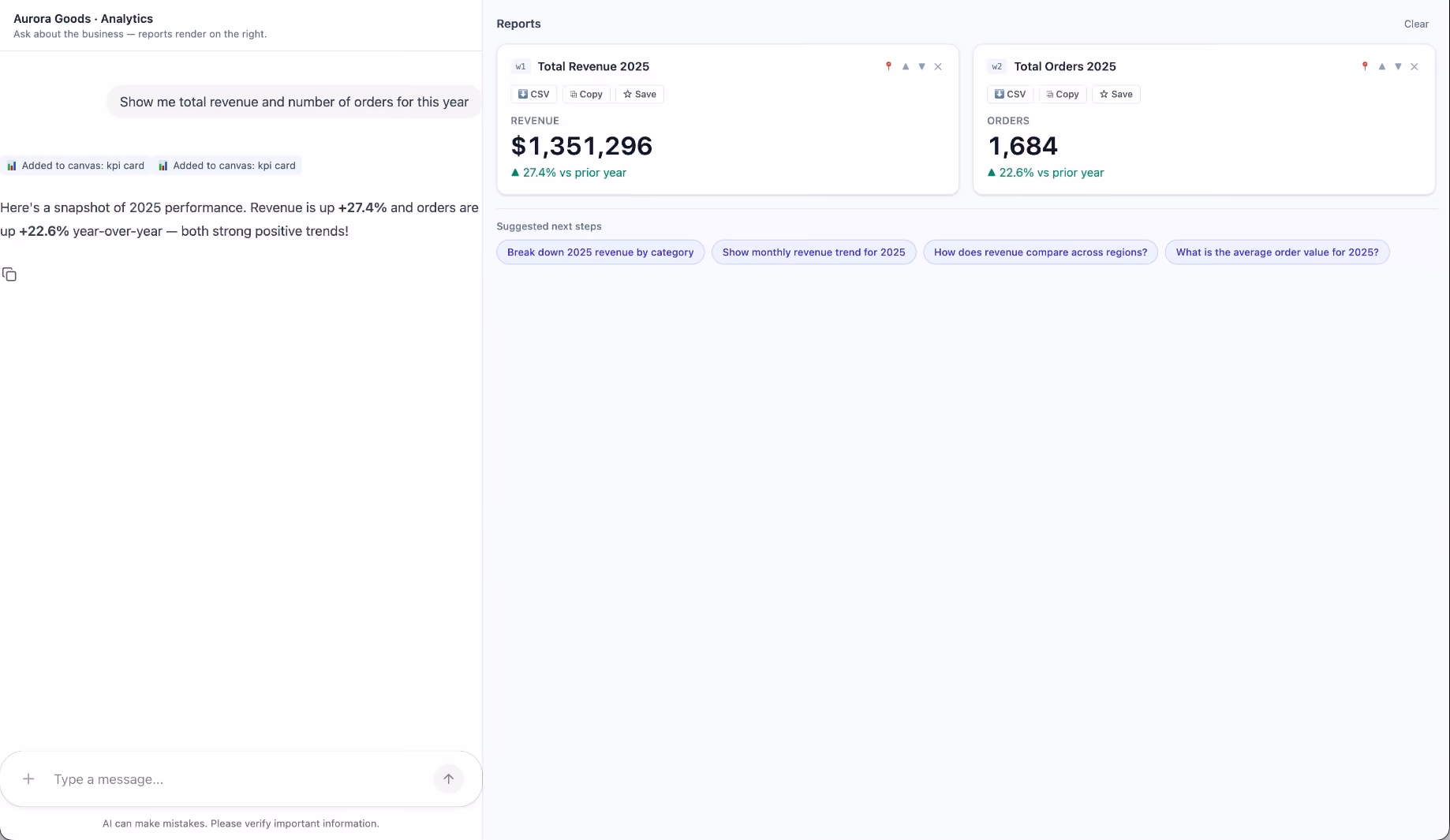Choose 'Break down 2025 revenue by category' suggestion
This screenshot has height=840, width=1450.
click(x=600, y=252)
